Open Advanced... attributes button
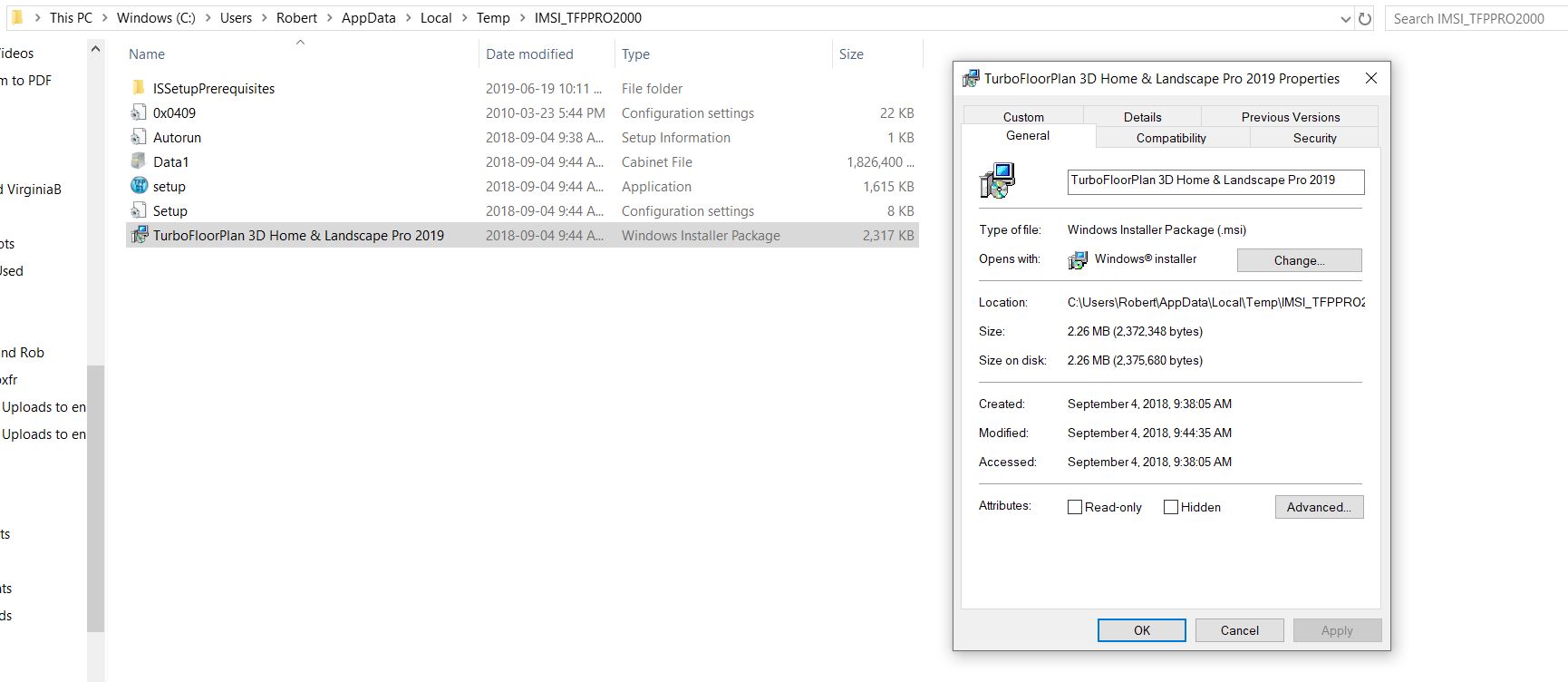 (1319, 507)
